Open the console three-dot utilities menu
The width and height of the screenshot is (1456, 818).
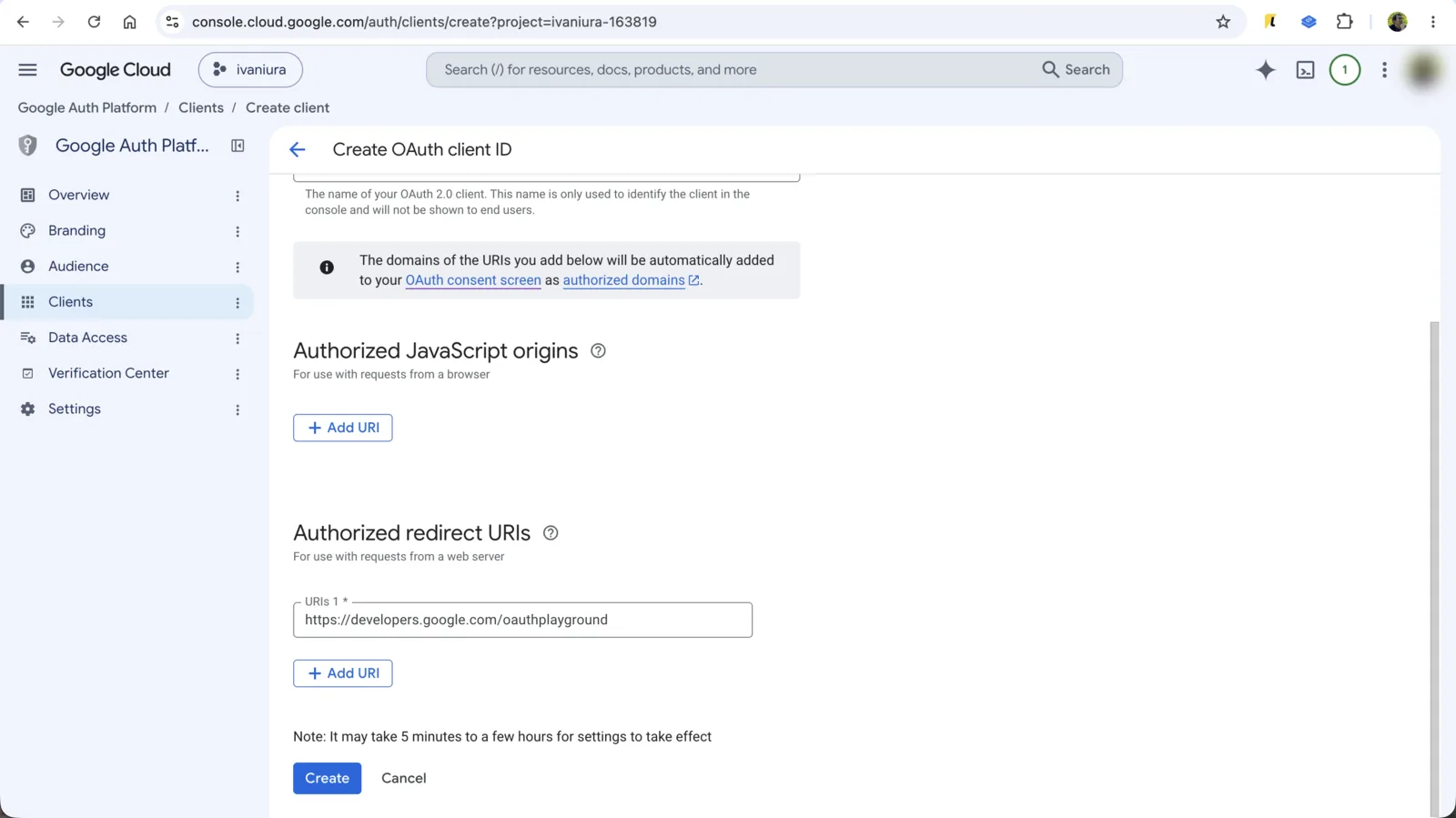point(1384,70)
